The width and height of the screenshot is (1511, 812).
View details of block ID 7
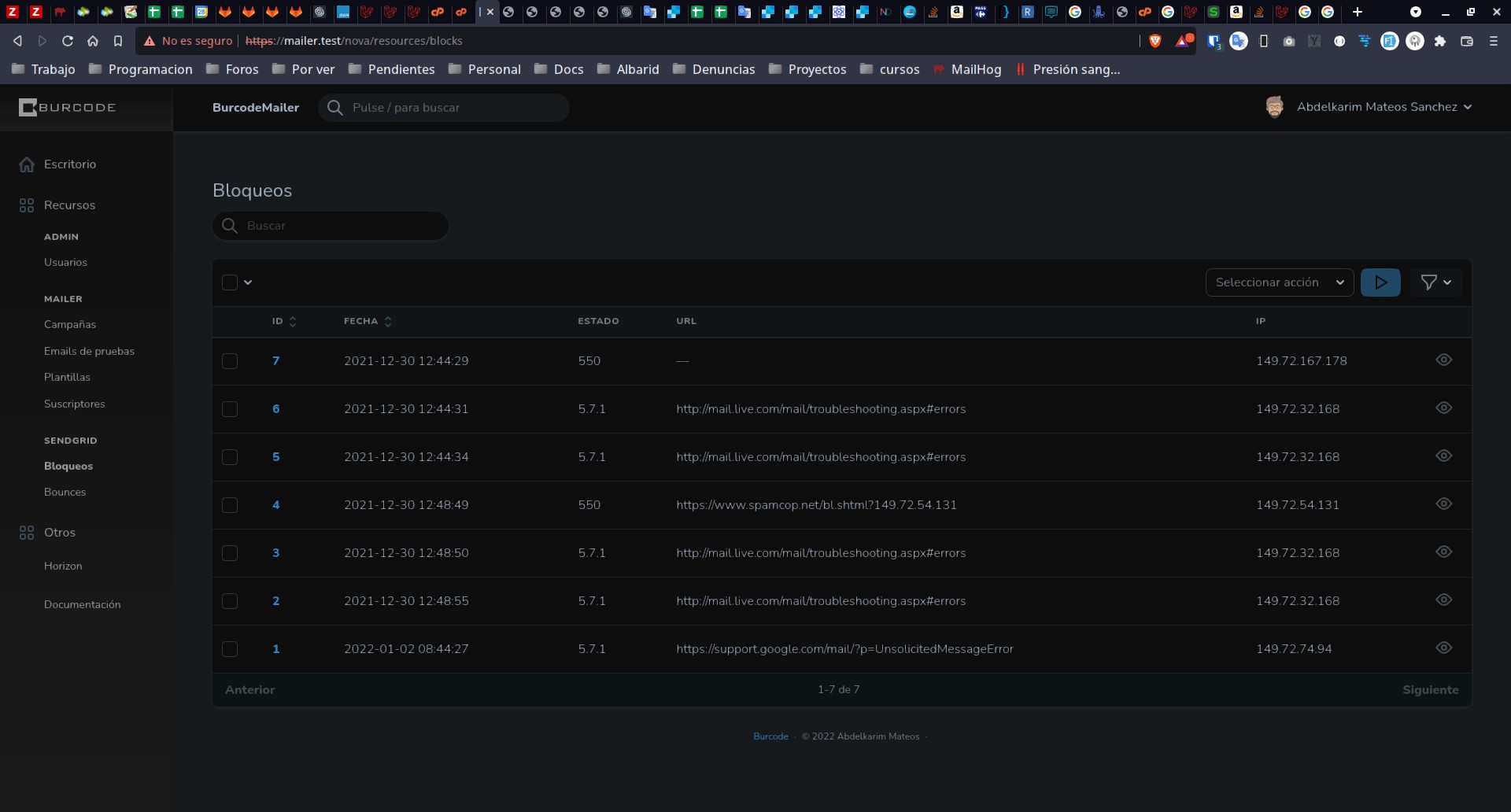pyautogui.click(x=1443, y=360)
